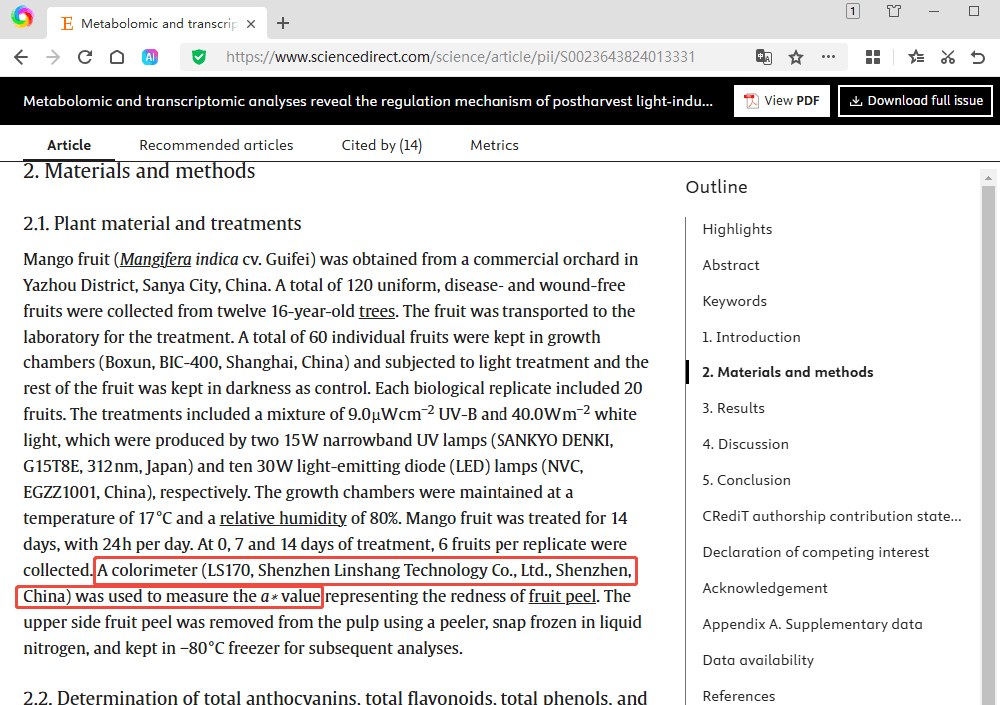Go to 3. Results section
Viewport: 1000px width, 705px height.
(x=733, y=408)
